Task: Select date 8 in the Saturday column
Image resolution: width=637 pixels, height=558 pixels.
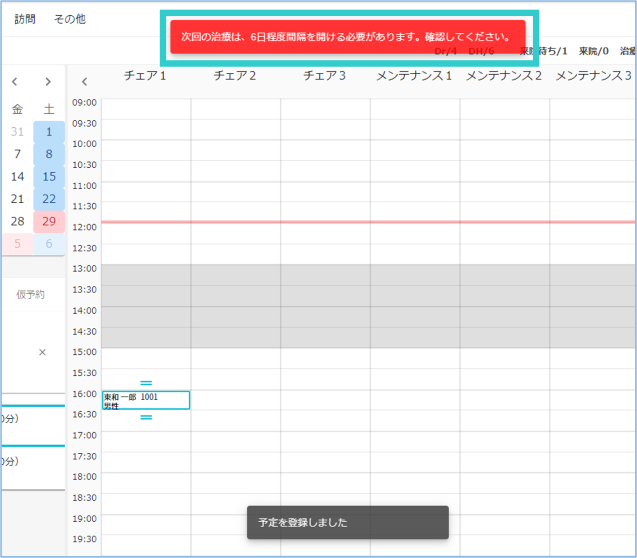Action: pos(48,154)
